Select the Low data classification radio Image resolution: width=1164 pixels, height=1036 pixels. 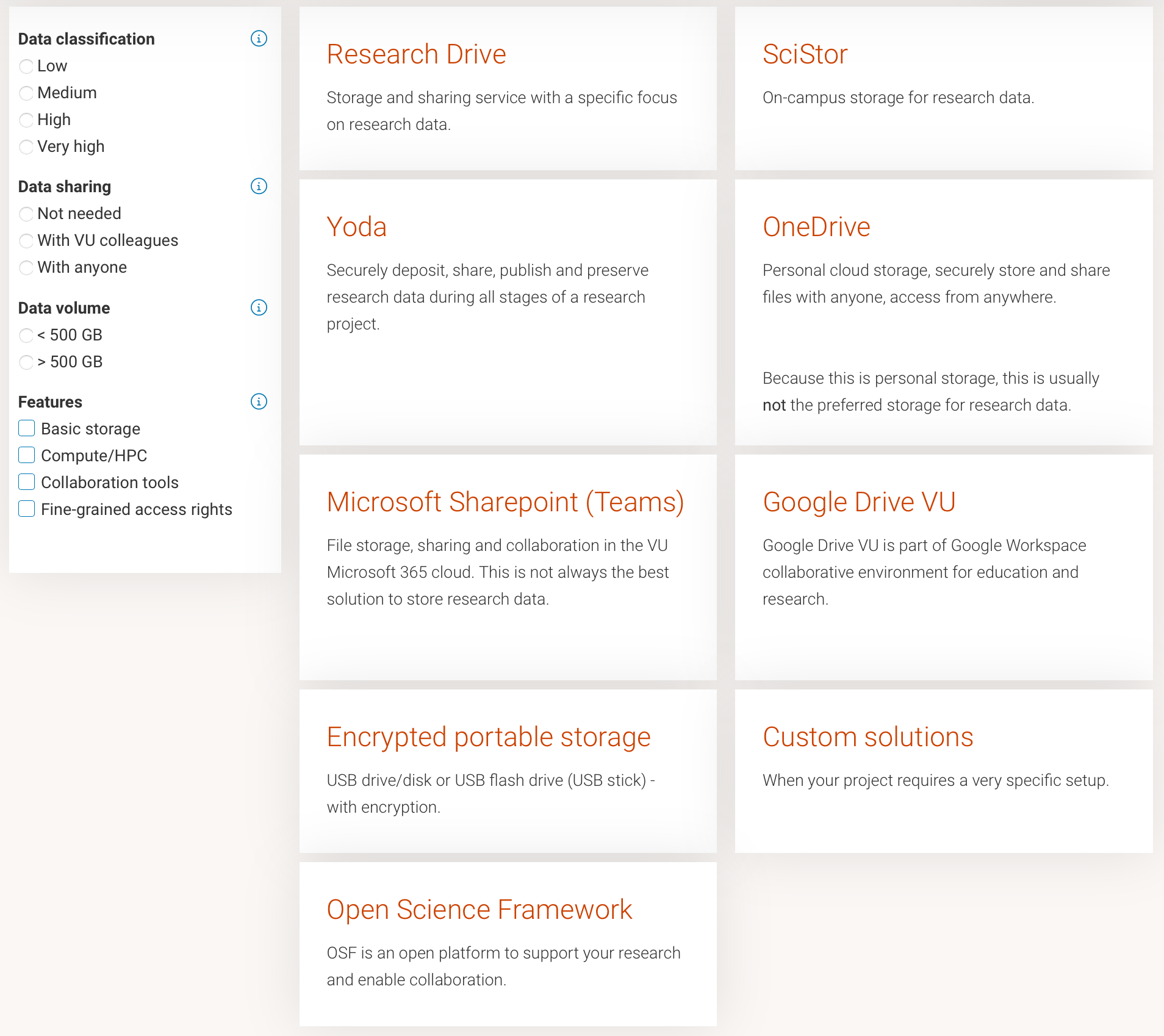click(x=26, y=66)
